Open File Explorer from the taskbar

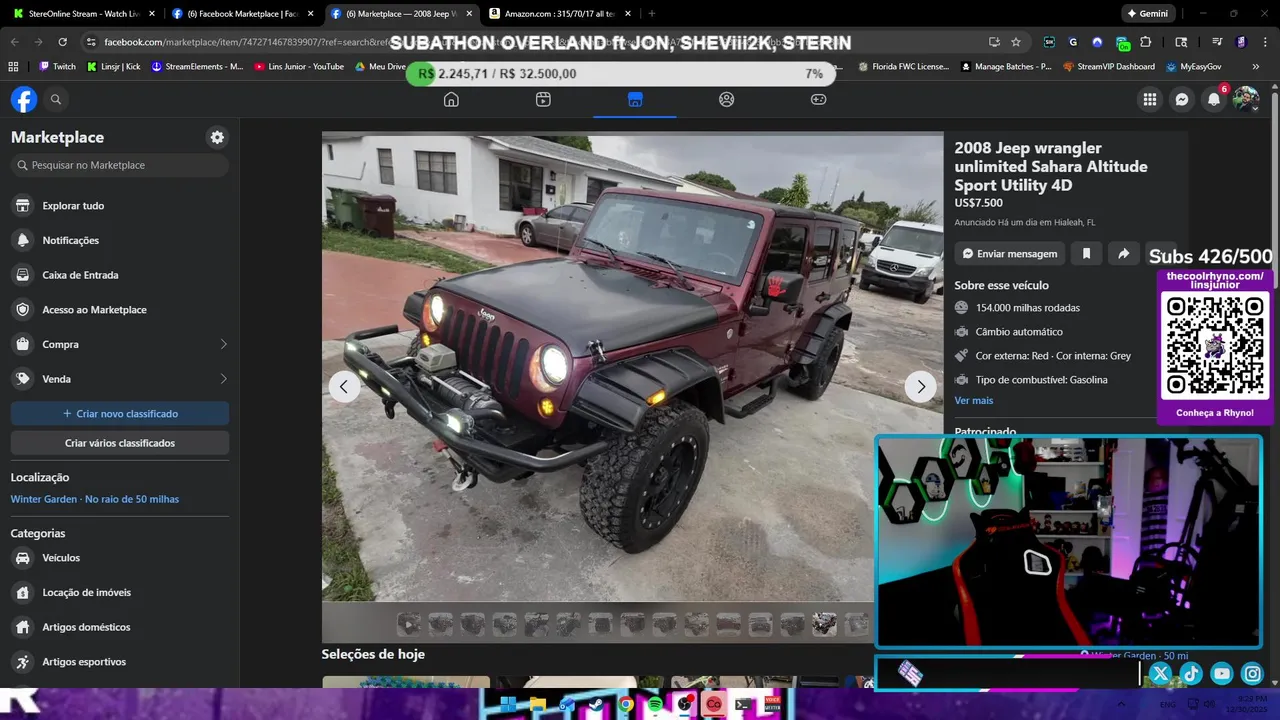[537, 704]
